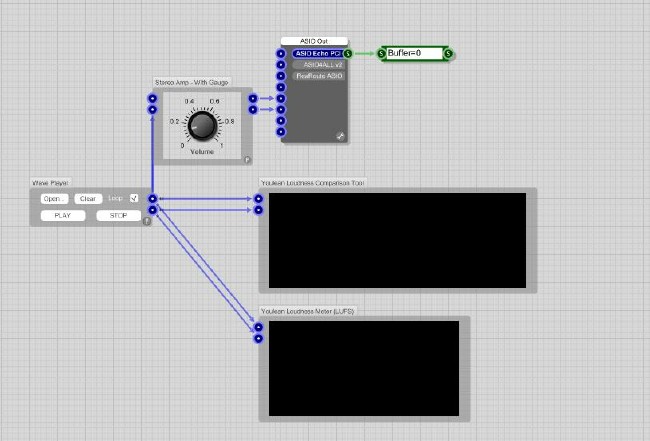Select top input connector of Stereo Amp
Image resolution: width=650 pixels, height=441 pixels.
[x=152, y=98]
